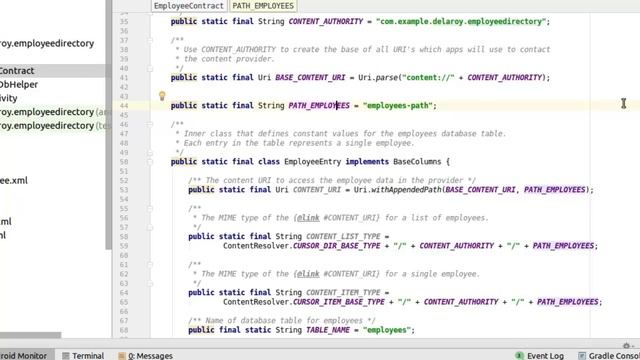Click on CURSOR_DIR_BASE_TYPE reference
The height and width of the screenshot is (360, 640).
pyautogui.click(x=337, y=246)
